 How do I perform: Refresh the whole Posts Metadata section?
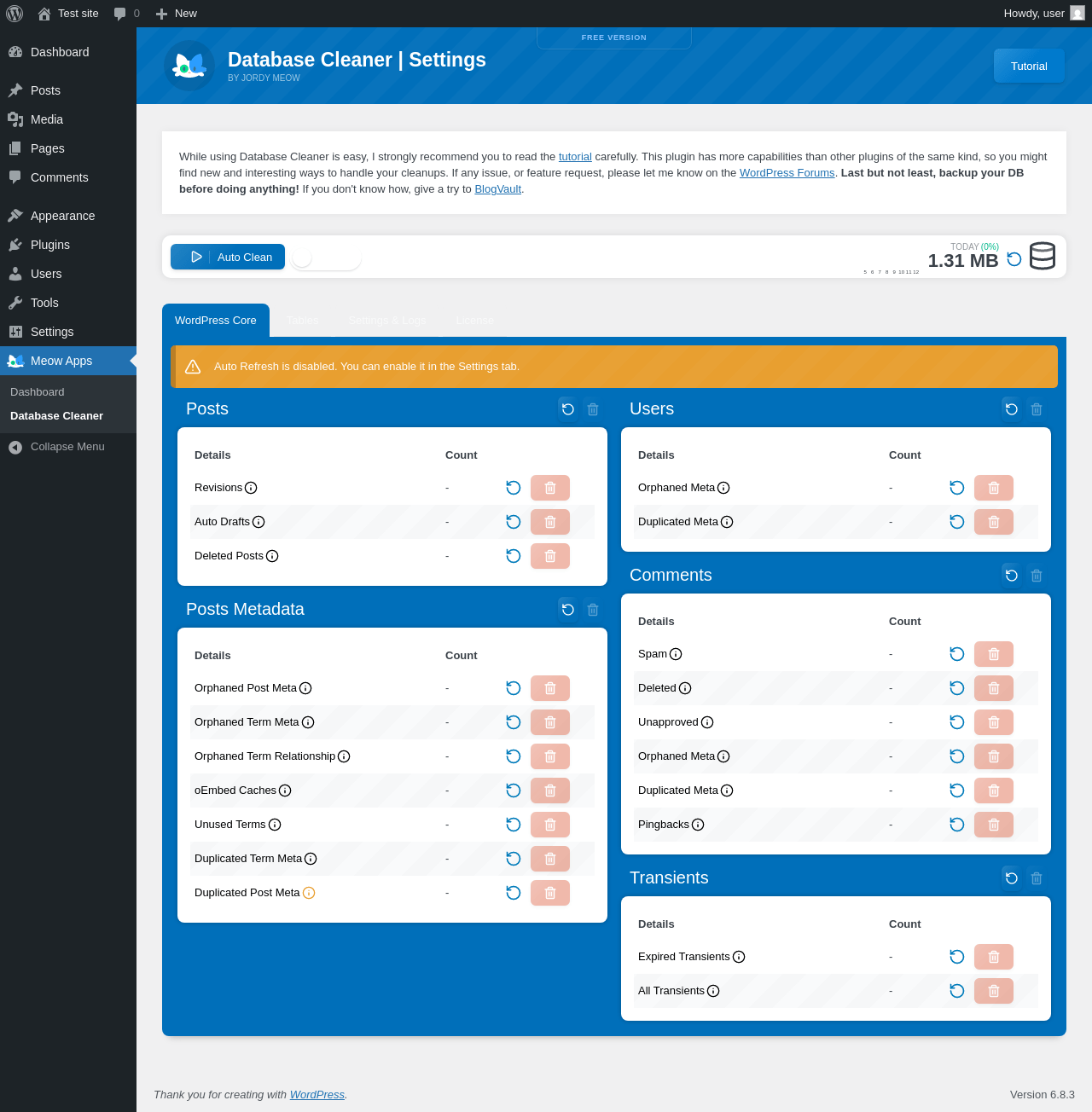pos(568,610)
